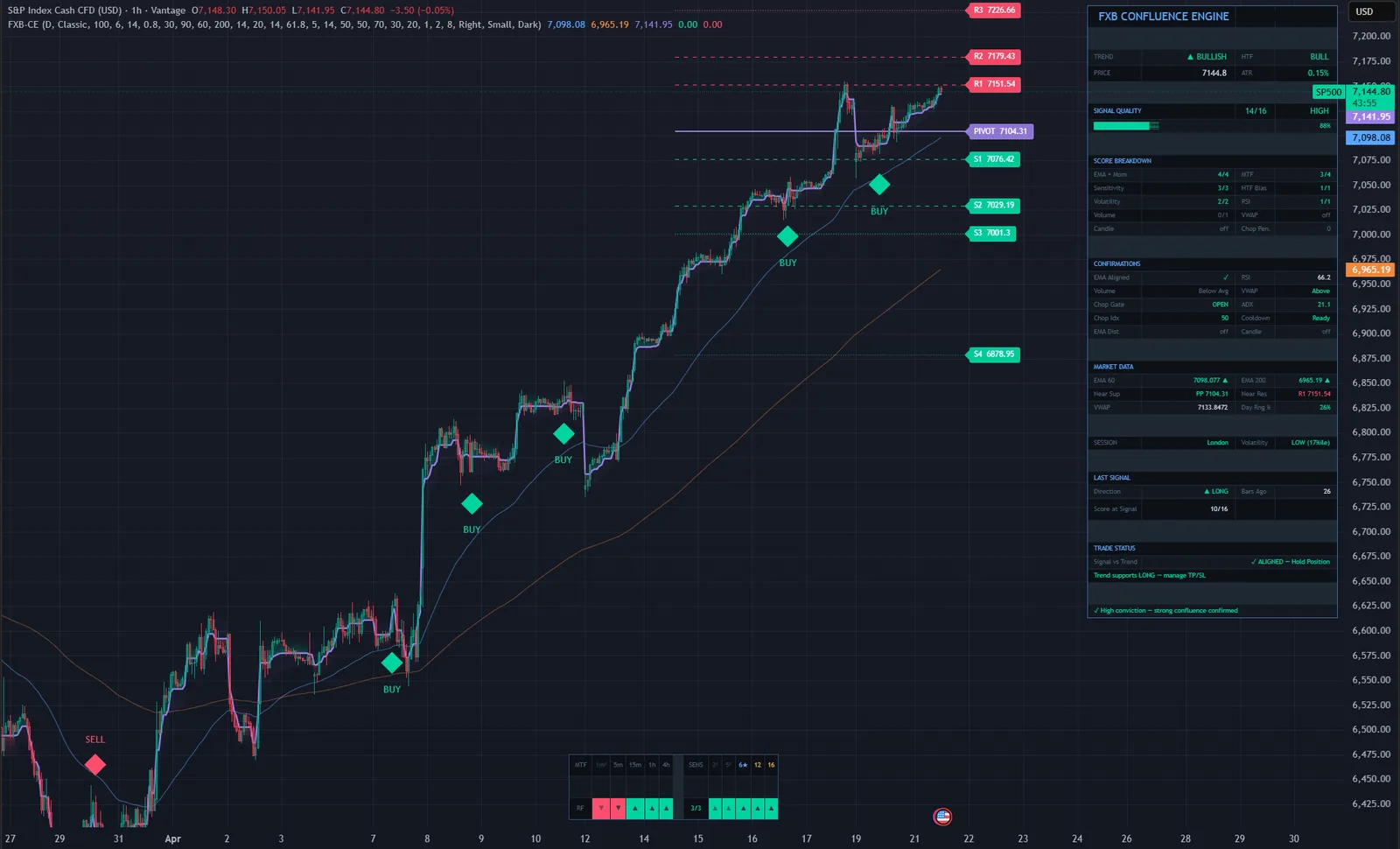Viewport: 1400px width, 849px height.
Task: Click the purple 7,141.95 price axis tag
Action: [x=1370, y=116]
